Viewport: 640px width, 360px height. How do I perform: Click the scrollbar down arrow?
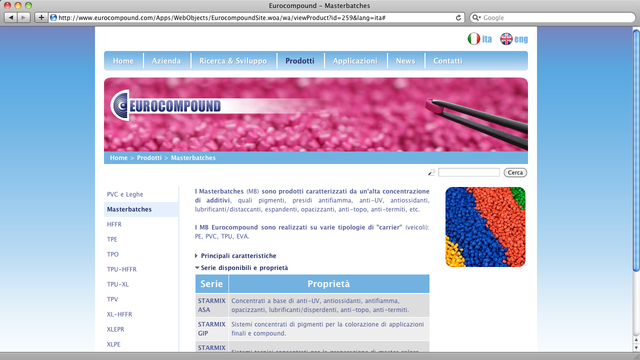(x=636, y=347)
